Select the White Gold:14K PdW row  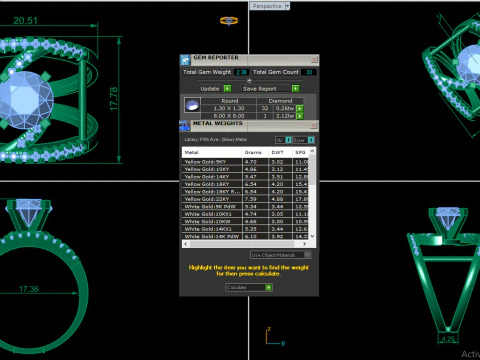pyautogui.click(x=245, y=236)
